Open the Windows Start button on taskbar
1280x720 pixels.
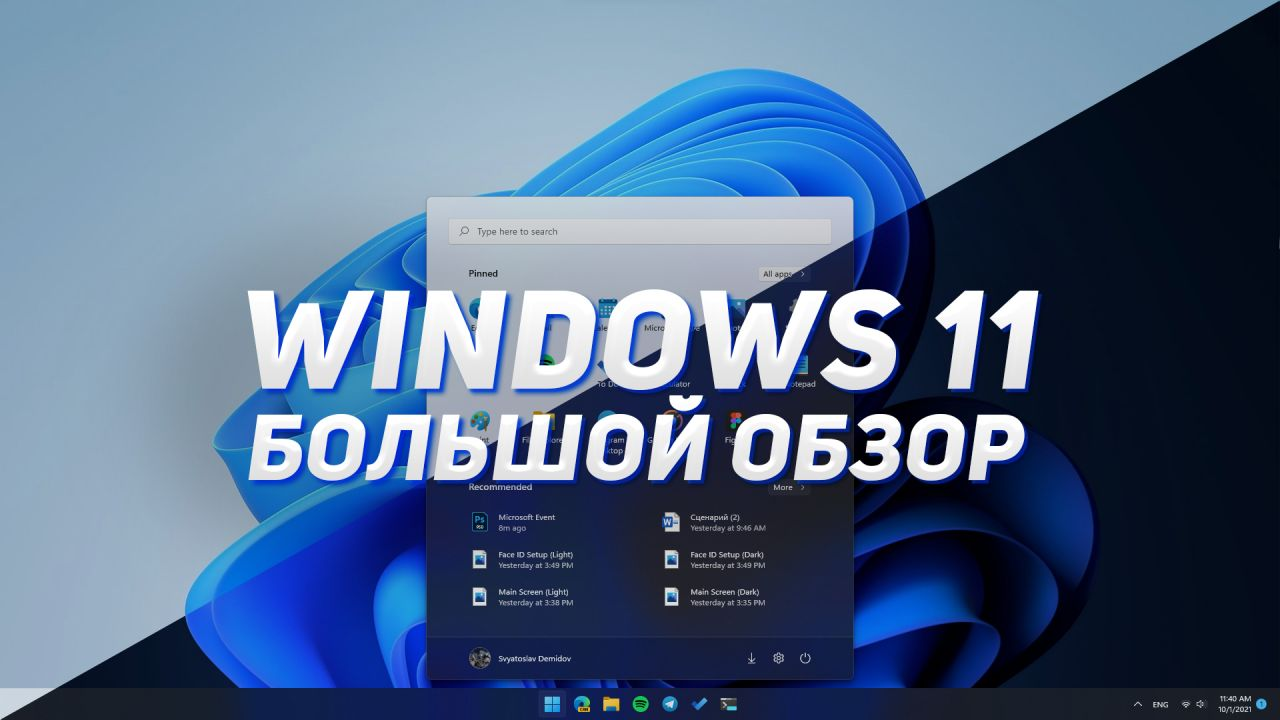tap(552, 704)
